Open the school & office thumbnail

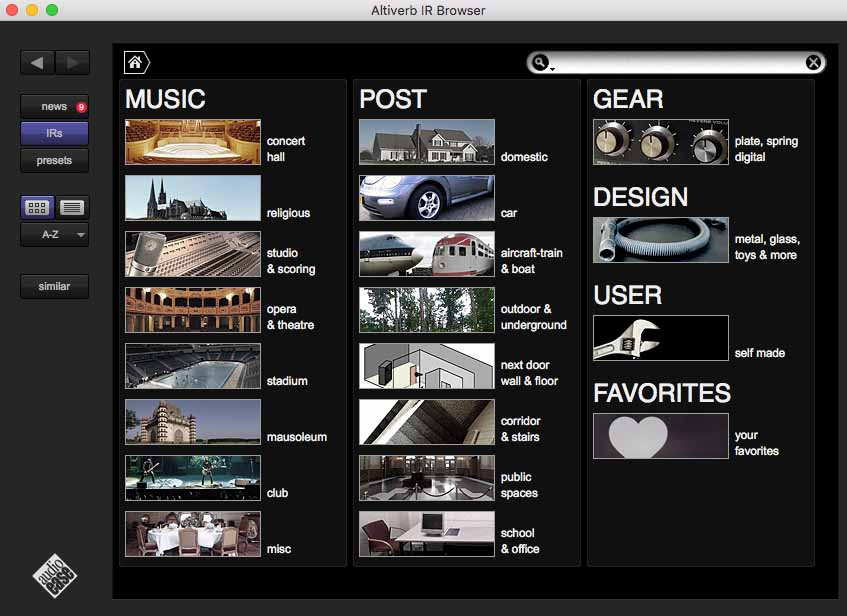tap(427, 534)
